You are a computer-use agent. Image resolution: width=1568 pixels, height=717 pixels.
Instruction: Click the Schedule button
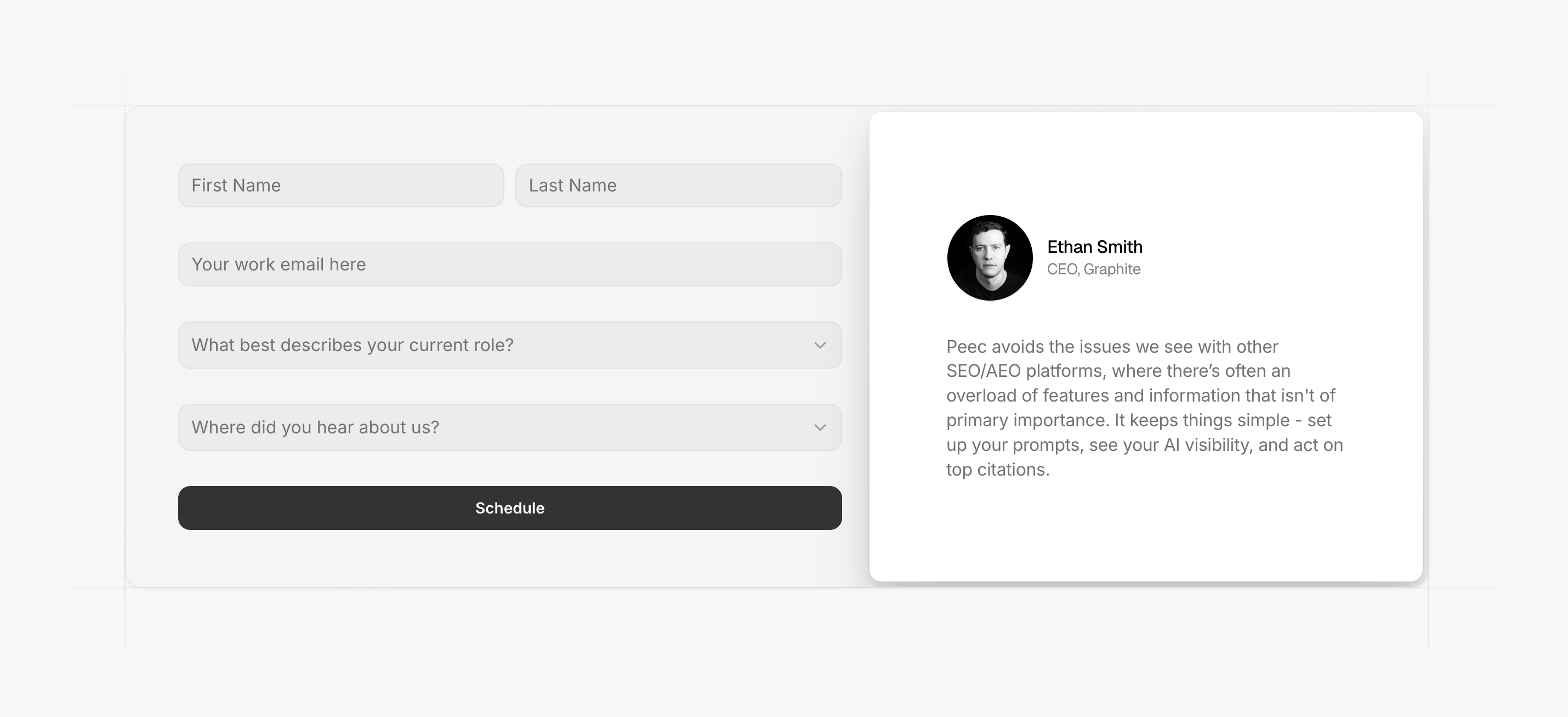point(509,507)
